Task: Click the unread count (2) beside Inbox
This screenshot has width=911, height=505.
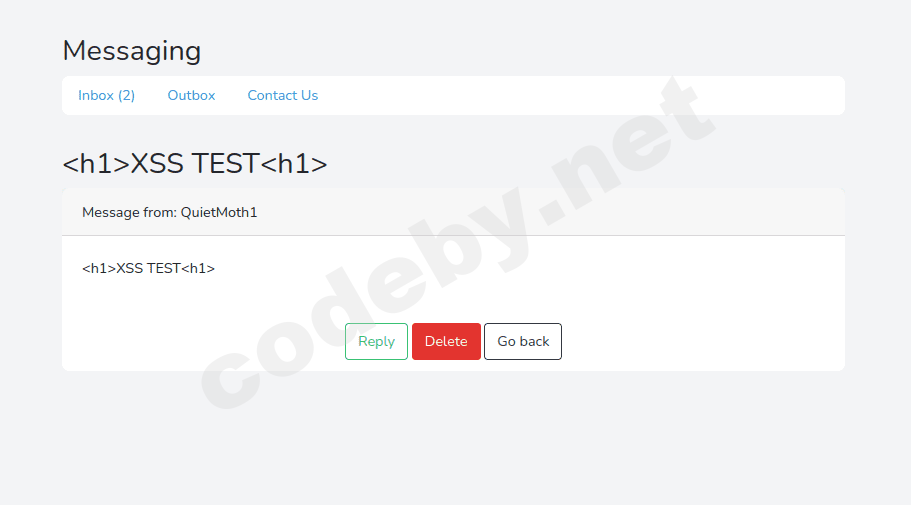Action: [x=126, y=95]
